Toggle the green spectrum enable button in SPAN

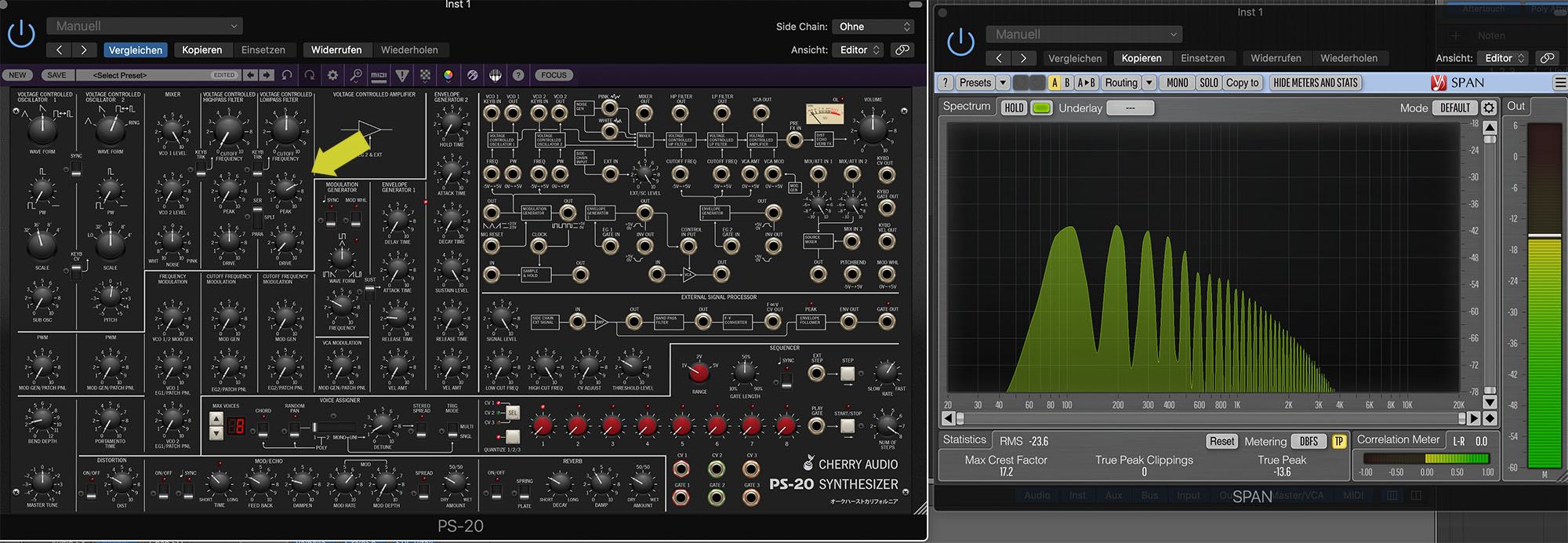1041,108
